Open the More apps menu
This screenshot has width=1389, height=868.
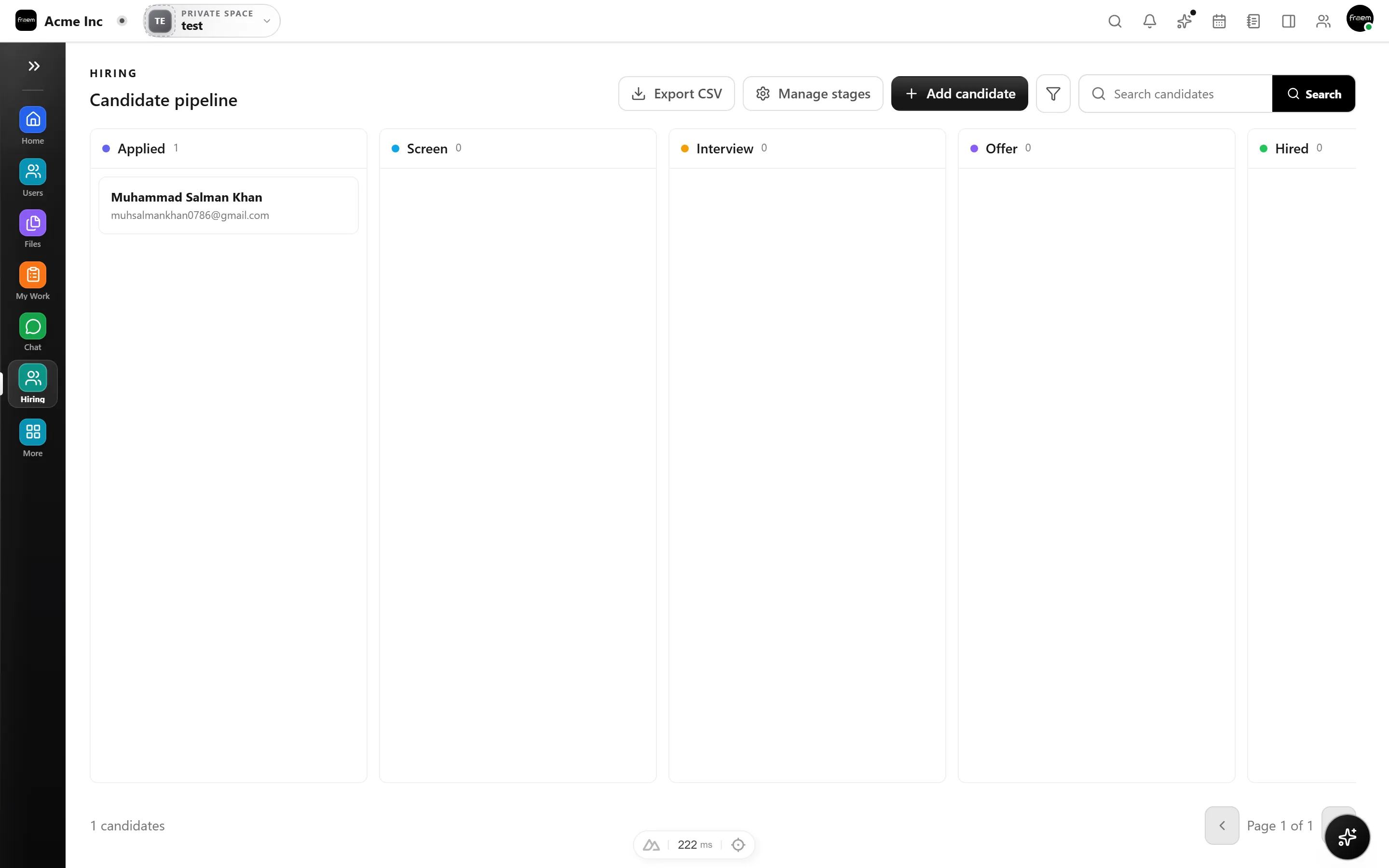[33, 438]
